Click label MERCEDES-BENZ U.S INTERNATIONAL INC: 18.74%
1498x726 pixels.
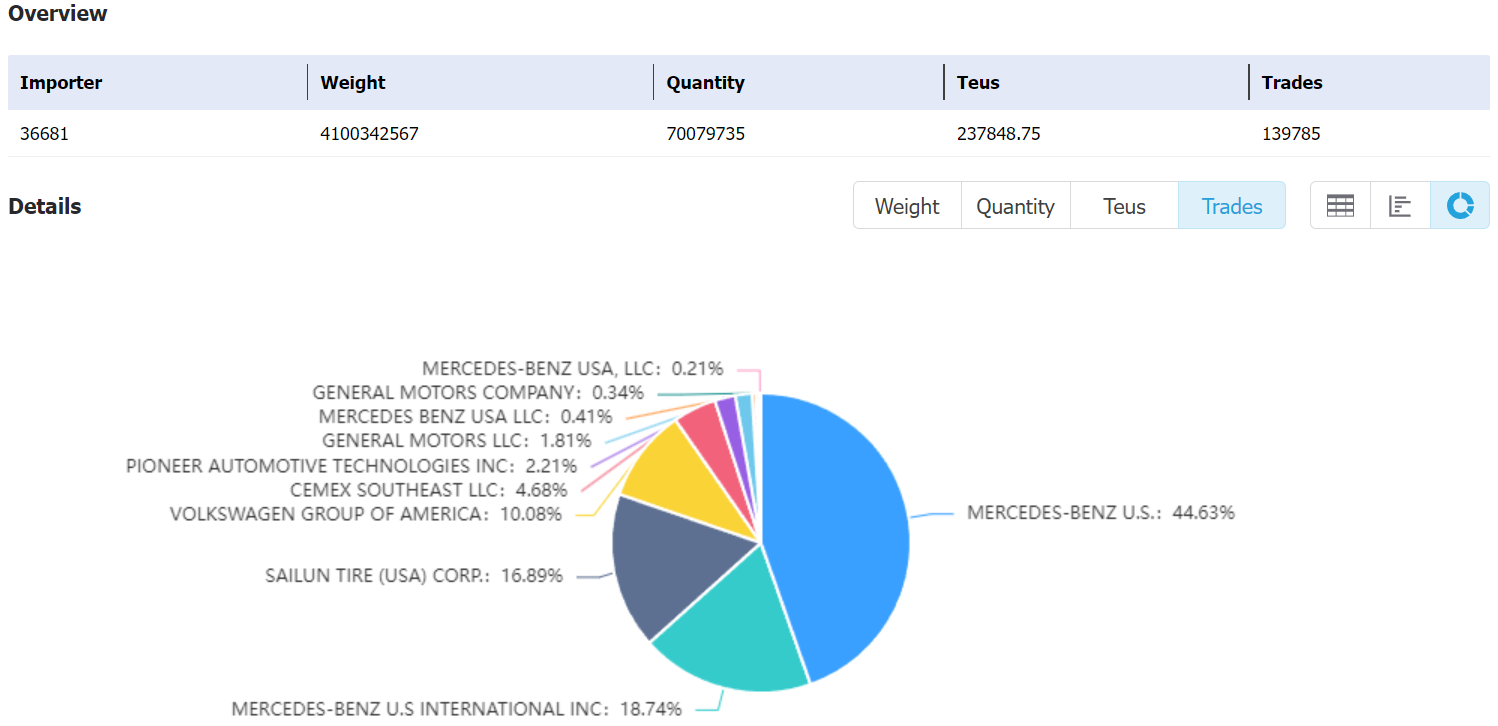click(457, 709)
